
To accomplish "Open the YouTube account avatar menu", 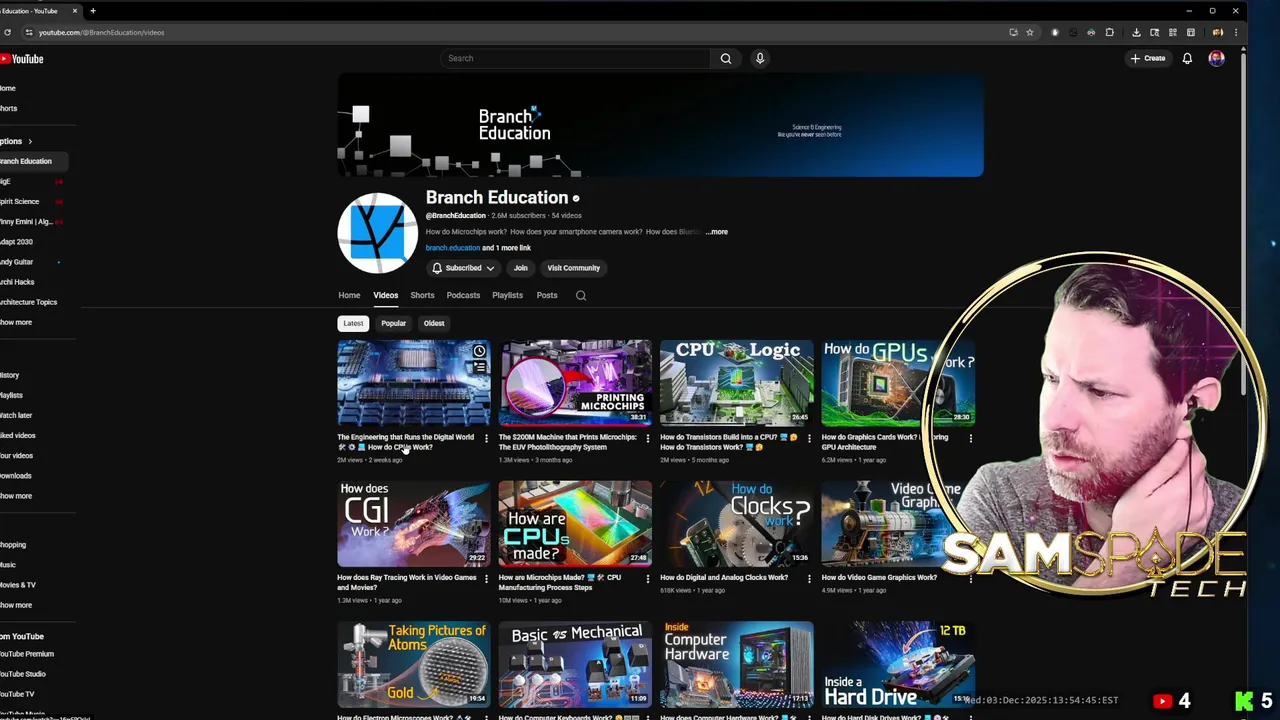I will point(1216,58).
